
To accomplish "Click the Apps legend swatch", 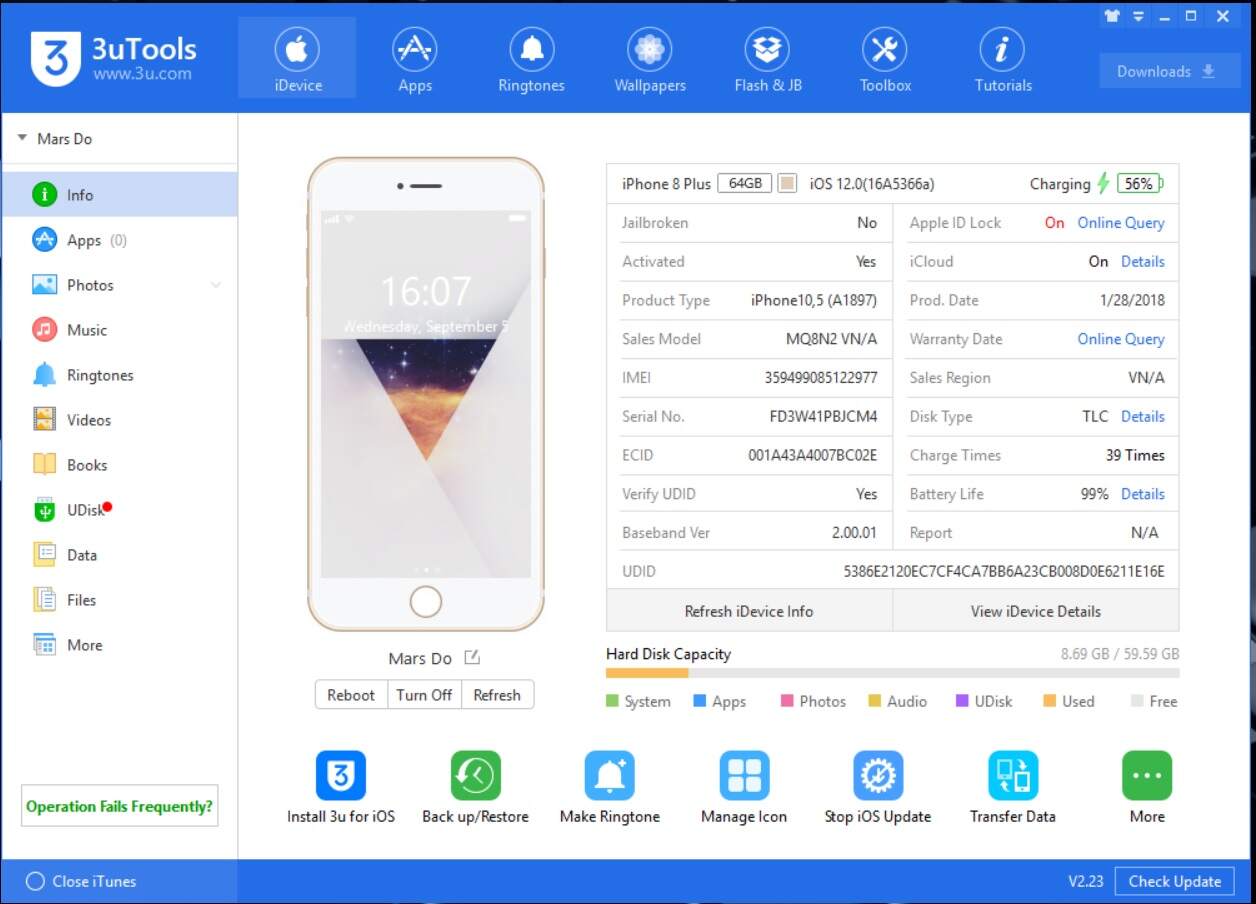I will [x=700, y=701].
